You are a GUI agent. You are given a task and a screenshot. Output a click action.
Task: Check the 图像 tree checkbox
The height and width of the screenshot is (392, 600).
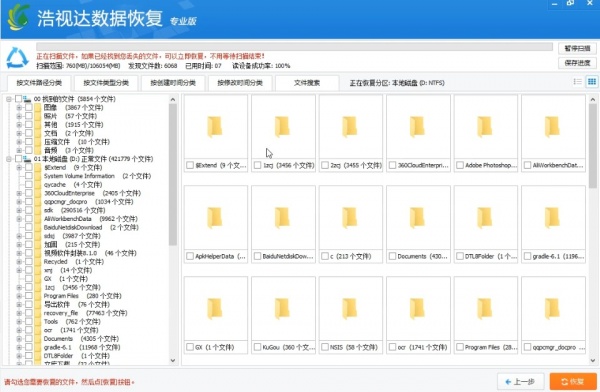[x=29, y=108]
